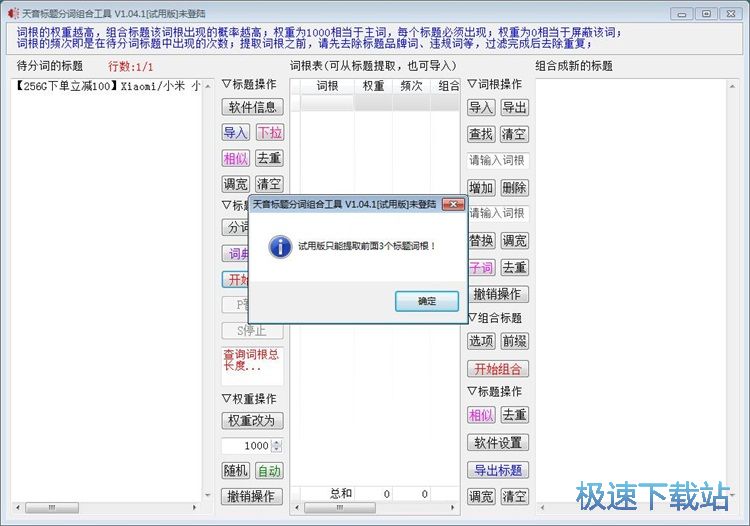Click 相似 under the left 标题操作 section

235,158
